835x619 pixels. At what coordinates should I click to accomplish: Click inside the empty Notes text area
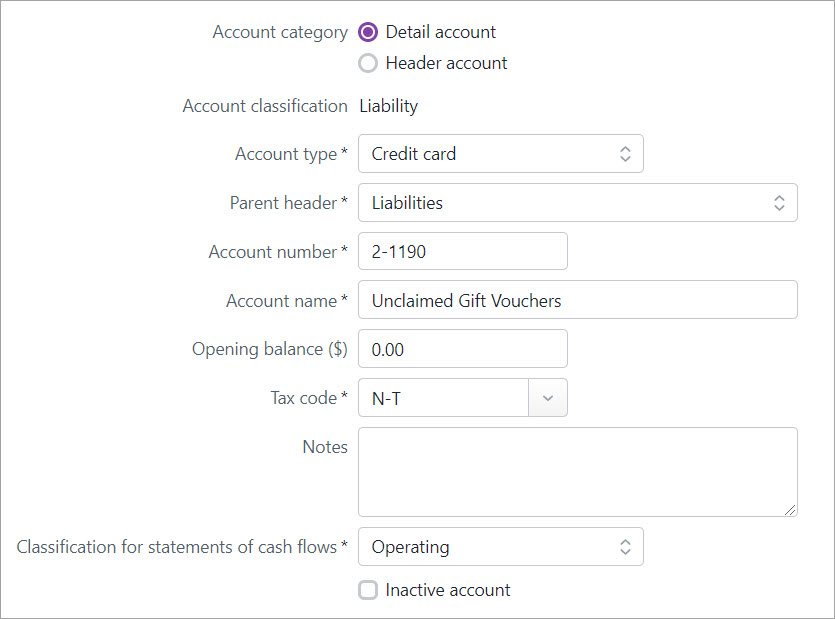click(x=578, y=471)
